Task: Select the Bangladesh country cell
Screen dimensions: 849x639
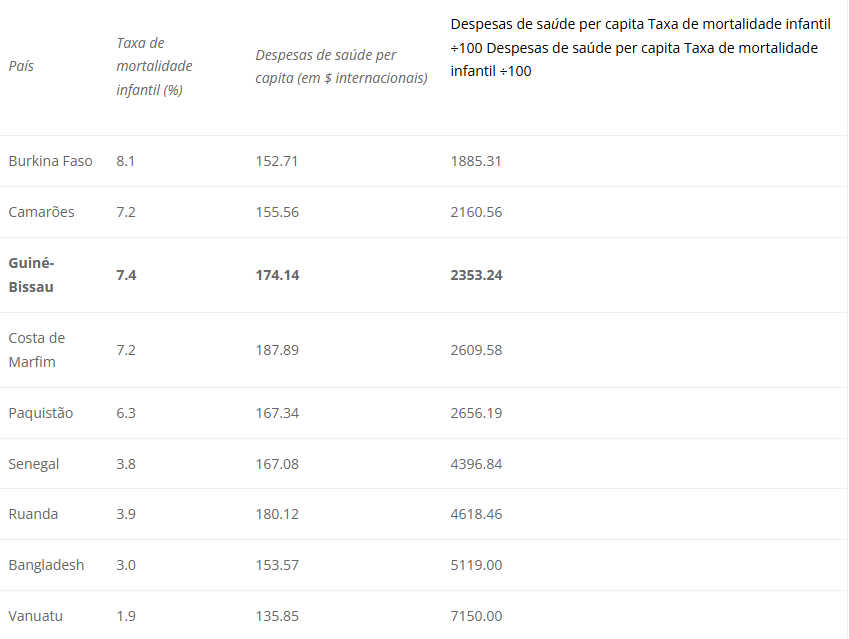Action: pyautogui.click(x=46, y=565)
